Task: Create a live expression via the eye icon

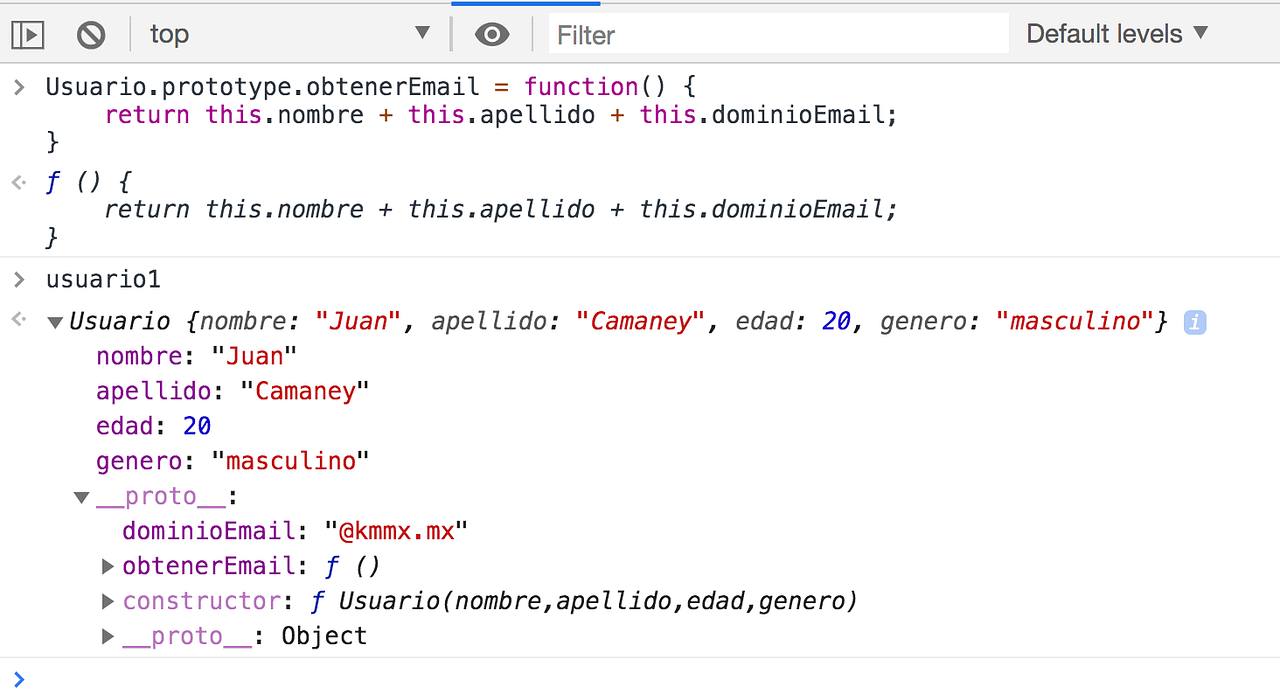Action: click(491, 33)
